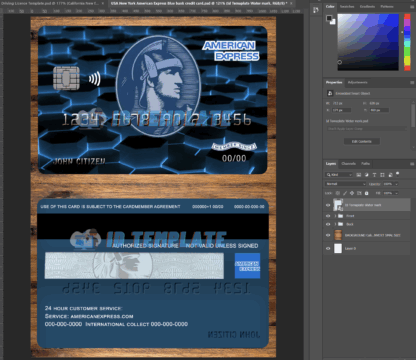The height and width of the screenshot is (360, 416).
Task: Select the ID Template water mark layer thumbnail
Action: tap(338, 205)
